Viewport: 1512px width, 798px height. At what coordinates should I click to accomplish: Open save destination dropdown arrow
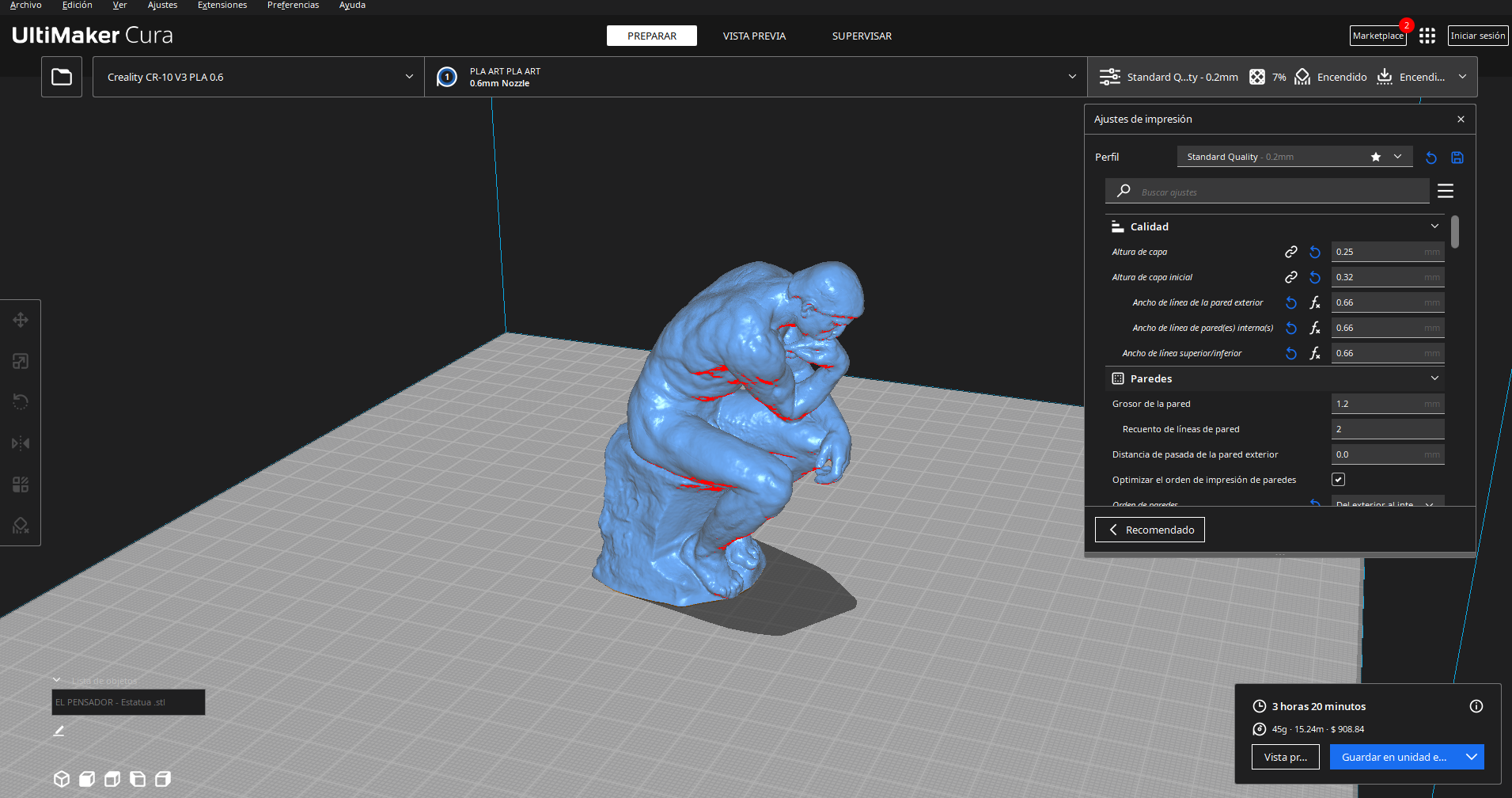(1472, 757)
